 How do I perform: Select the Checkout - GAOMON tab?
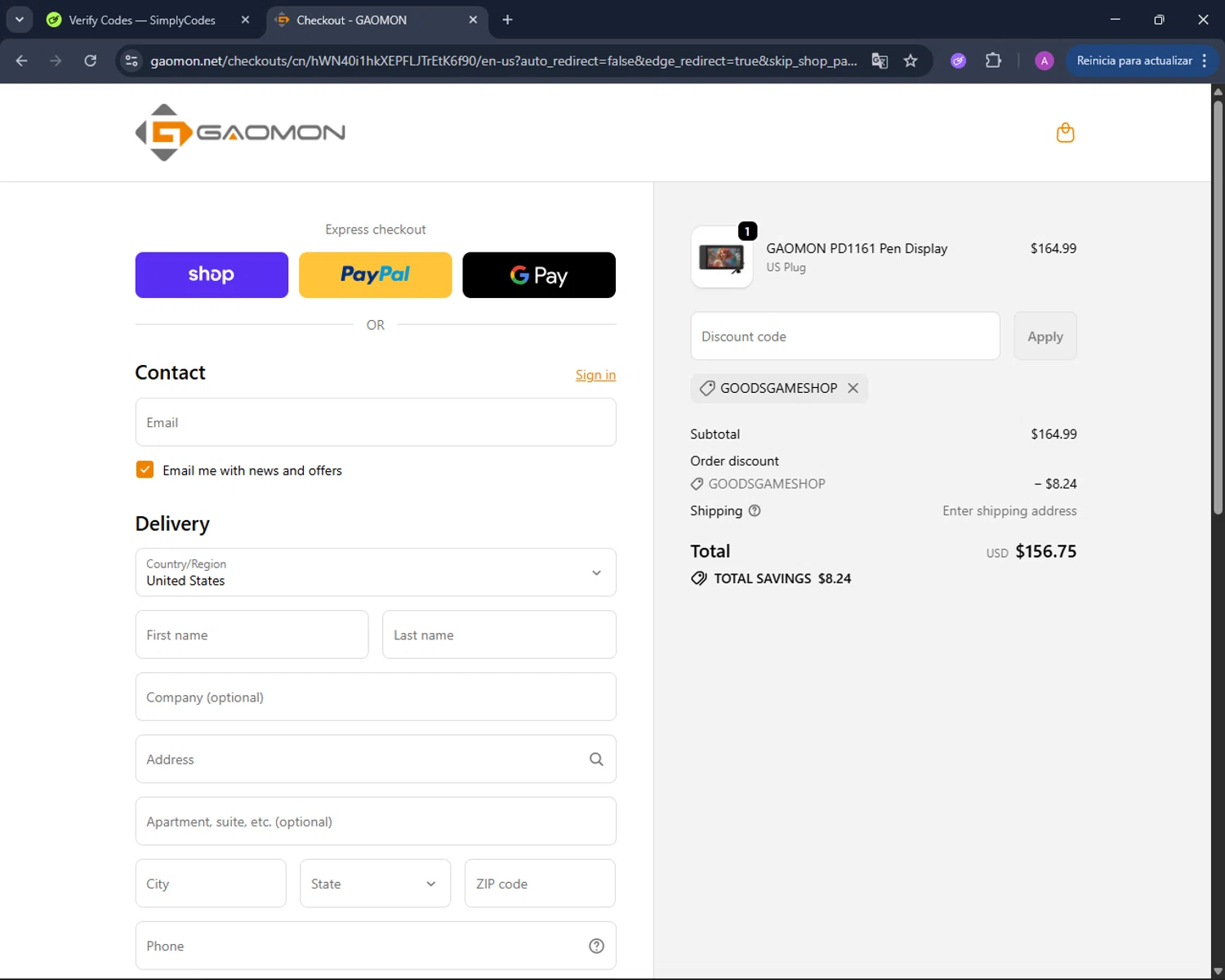(x=351, y=20)
